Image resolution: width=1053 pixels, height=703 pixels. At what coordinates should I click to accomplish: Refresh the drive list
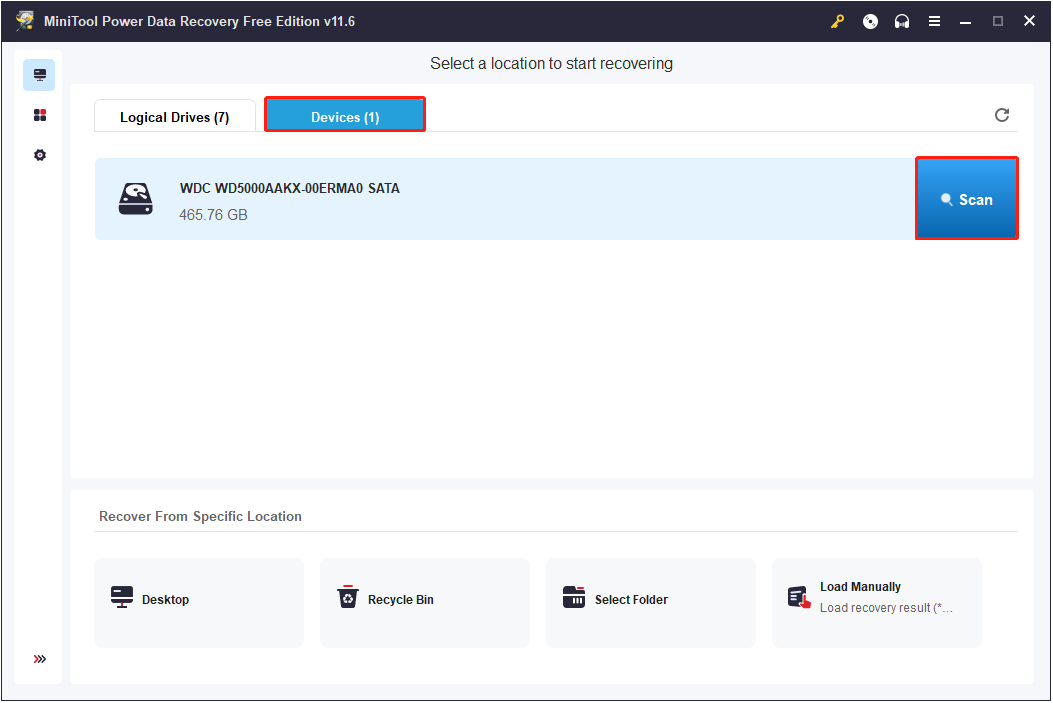[x=1002, y=115]
